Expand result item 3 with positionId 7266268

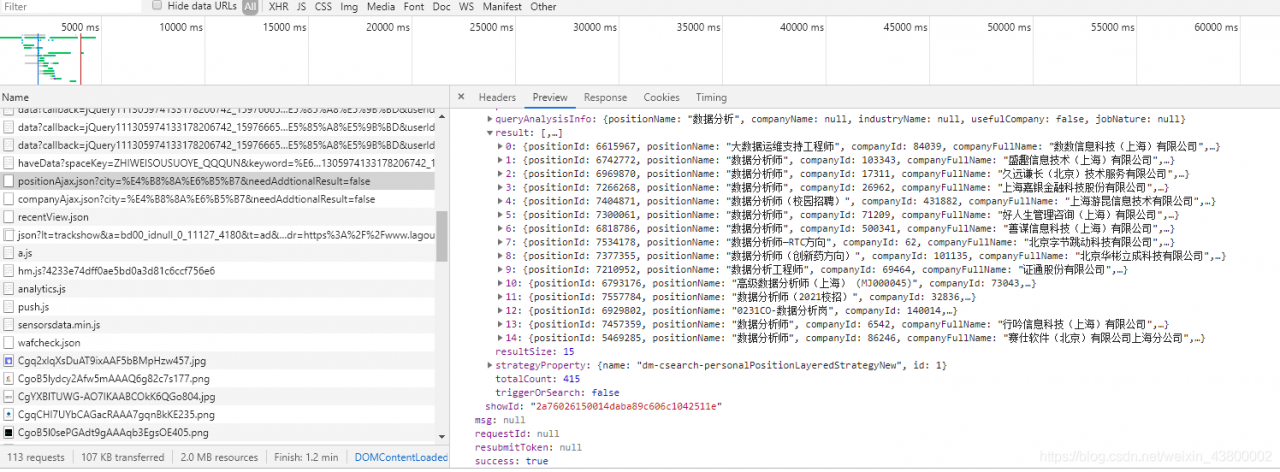coord(500,187)
